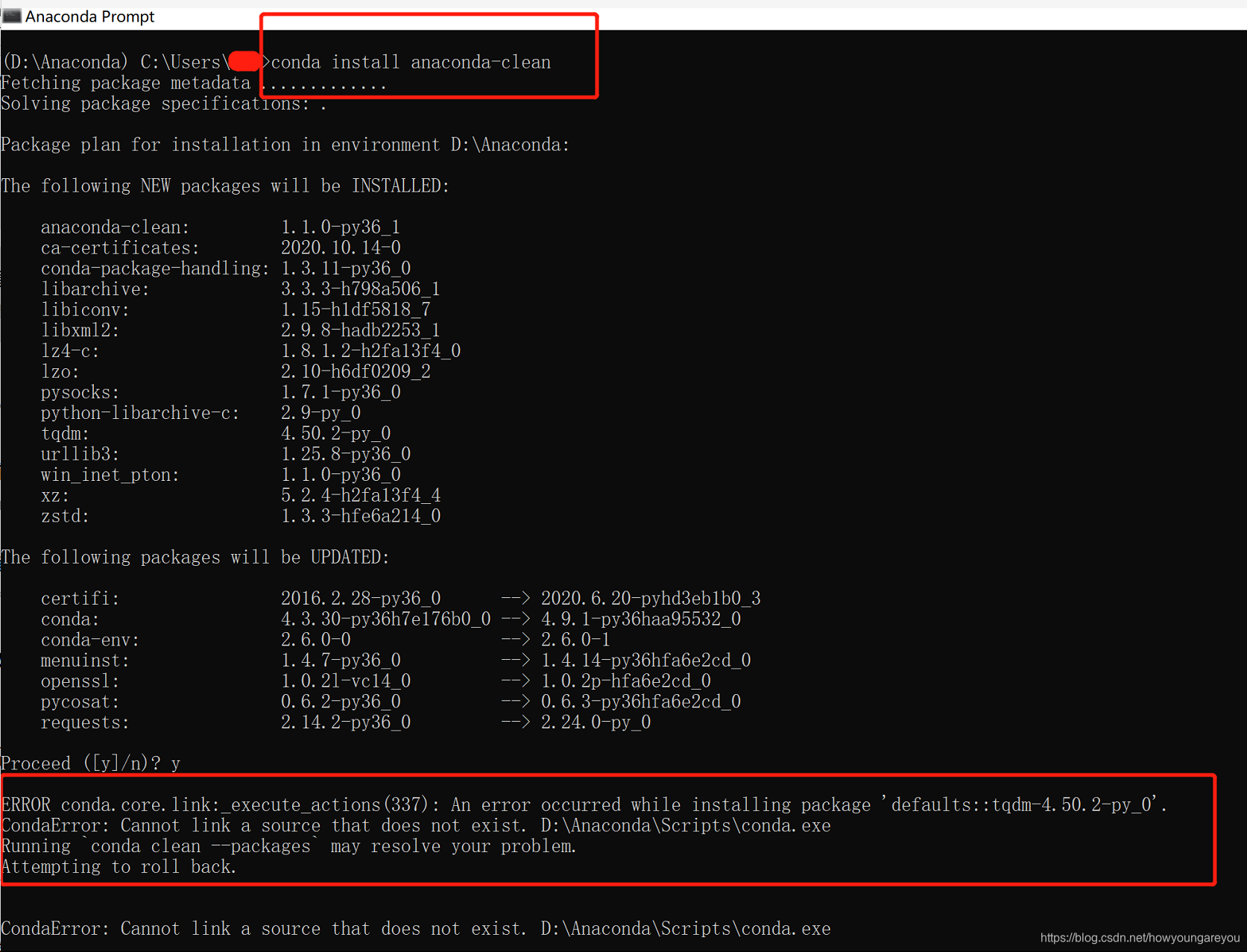
Task: Click the Anaconda Prompt title bar icon
Action: point(11,16)
